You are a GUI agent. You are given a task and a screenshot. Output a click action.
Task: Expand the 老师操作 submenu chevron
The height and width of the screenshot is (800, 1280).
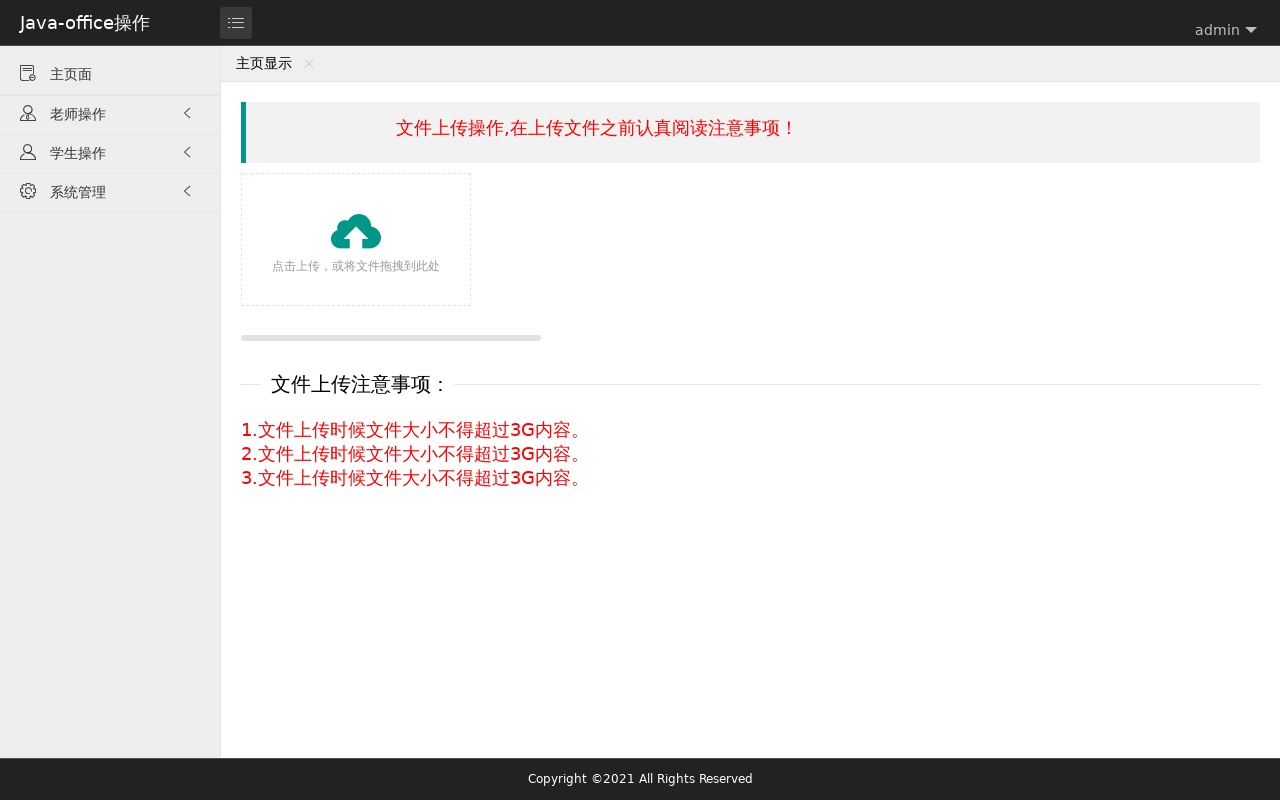click(187, 113)
